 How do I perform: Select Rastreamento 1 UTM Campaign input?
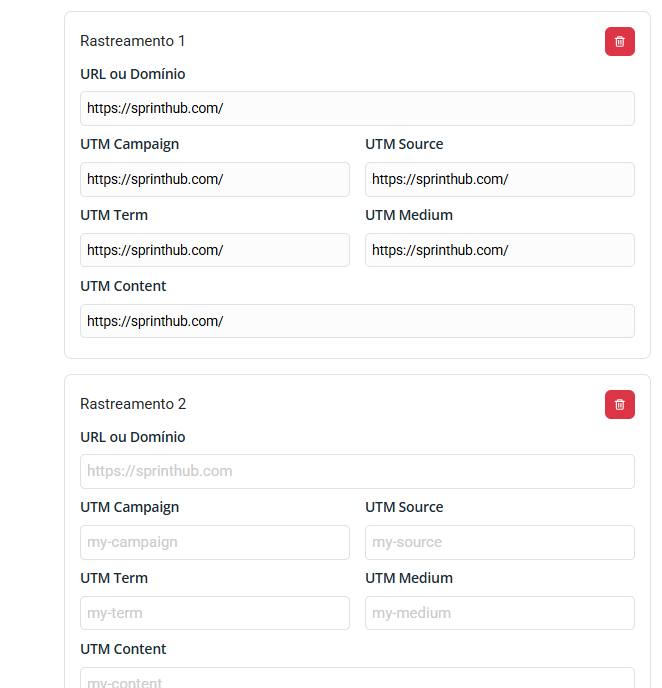point(215,180)
